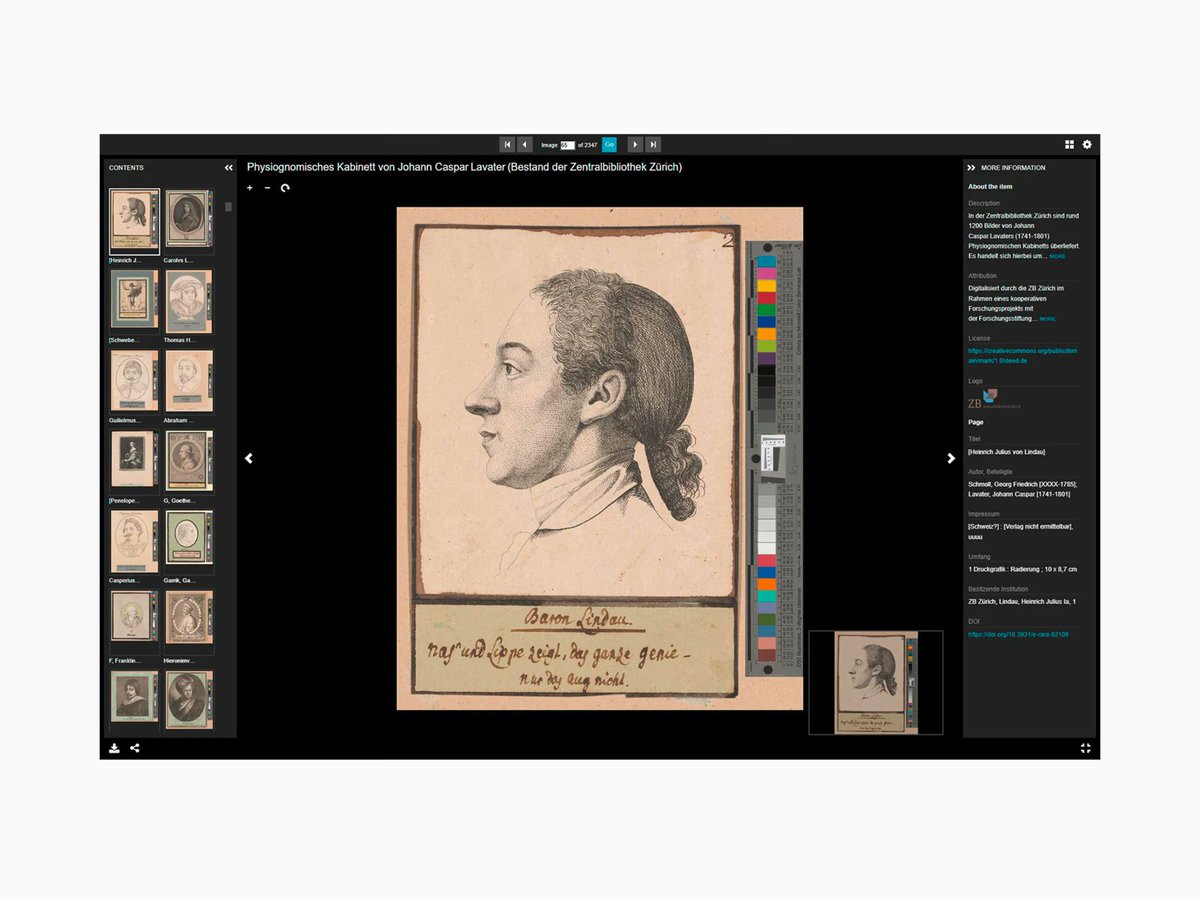Image resolution: width=1200 pixels, height=900 pixels.
Task: Click the ZB Zürich logo
Action: click(994, 400)
